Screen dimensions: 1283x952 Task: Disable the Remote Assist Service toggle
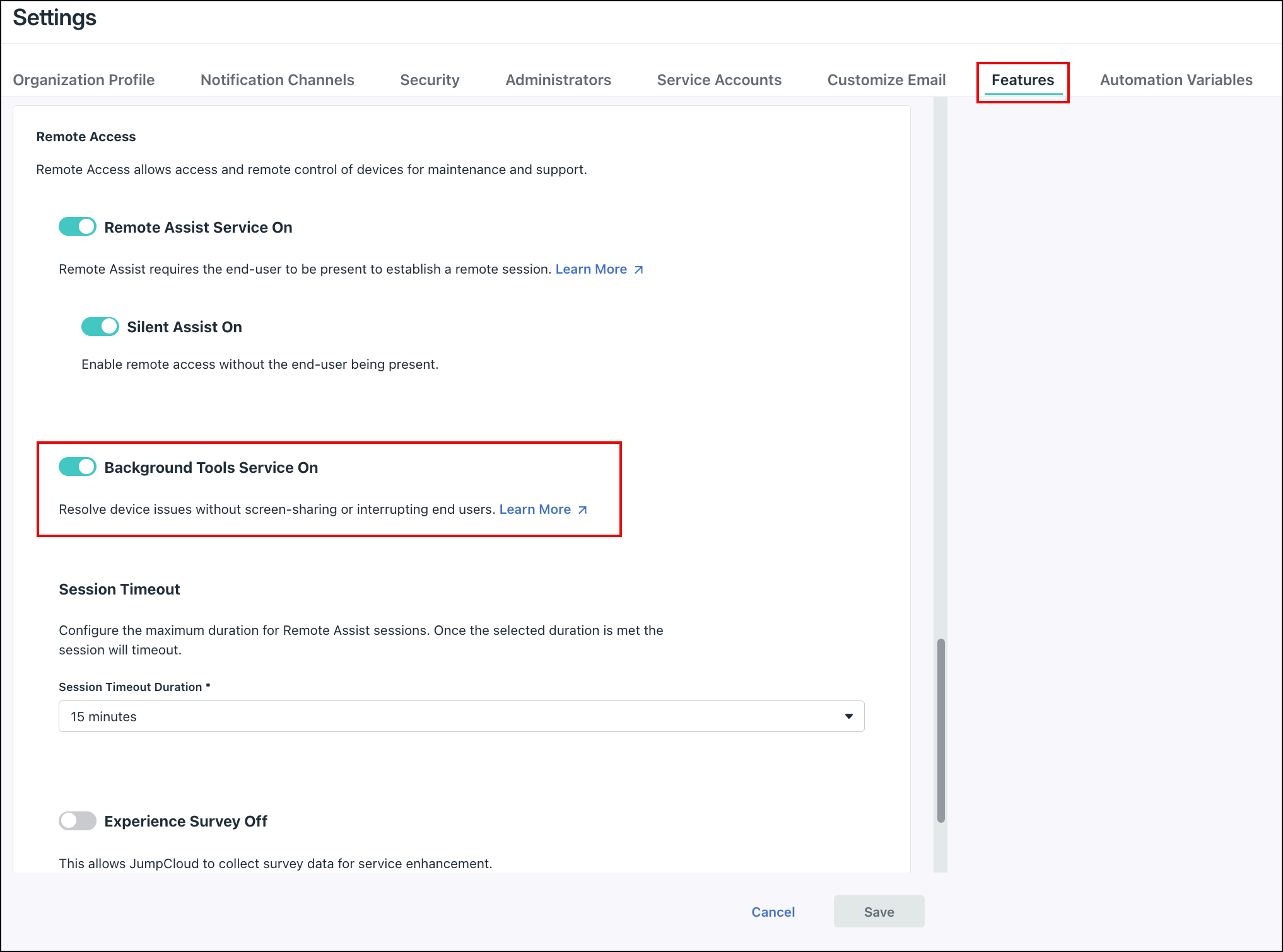pos(77,226)
